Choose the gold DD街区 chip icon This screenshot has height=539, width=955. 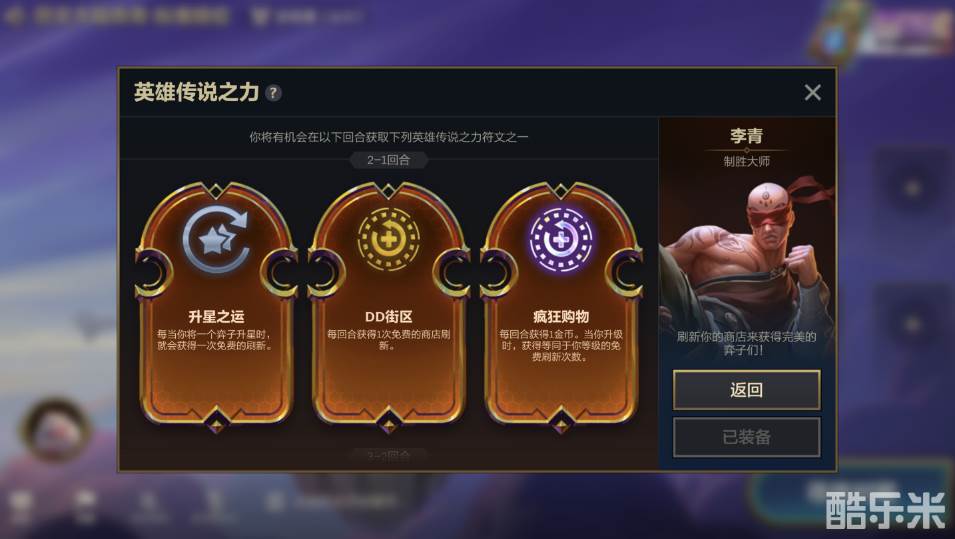point(389,239)
